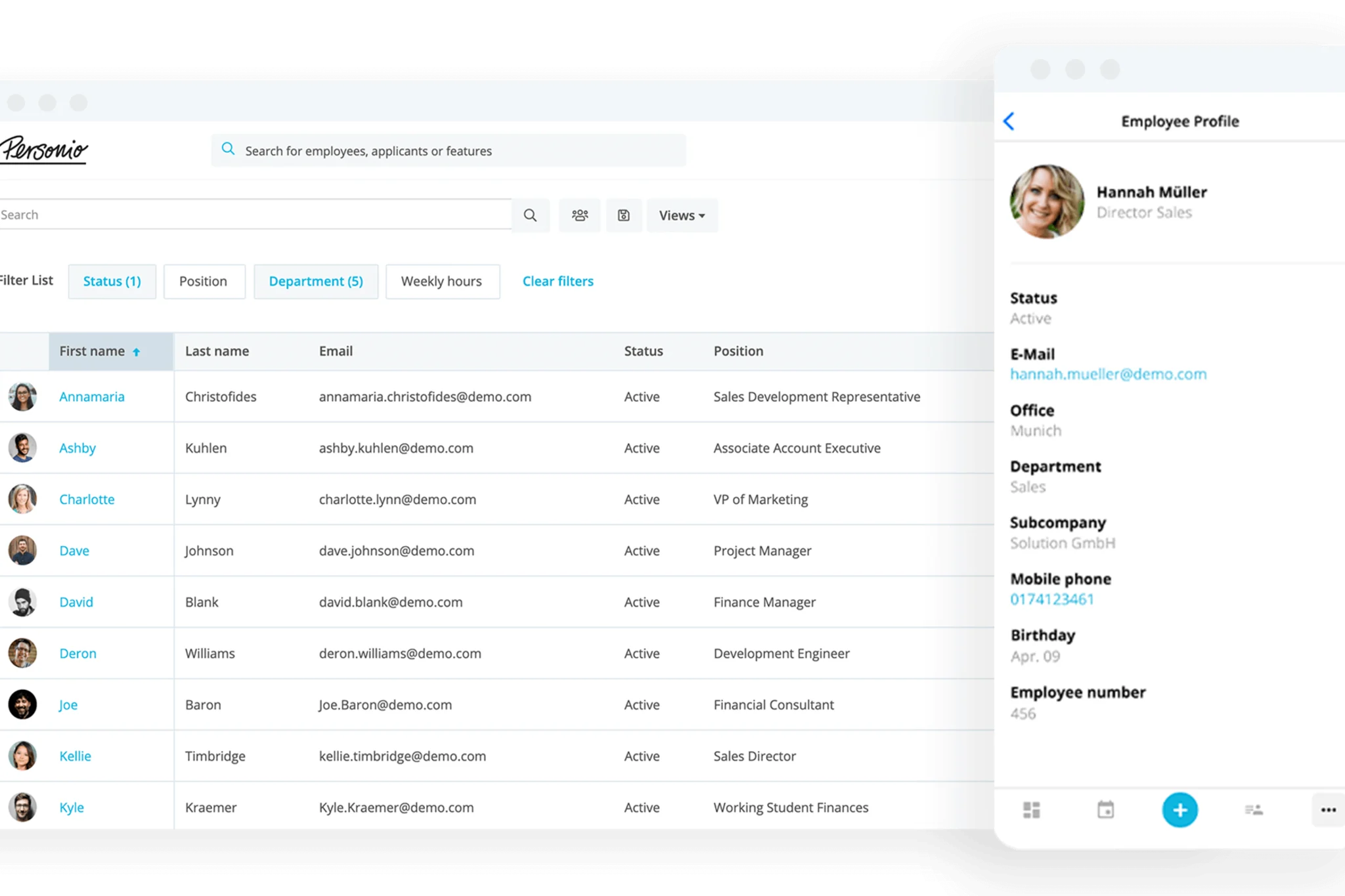Click Clear filters link
This screenshot has height=896, width=1345.
tap(558, 282)
